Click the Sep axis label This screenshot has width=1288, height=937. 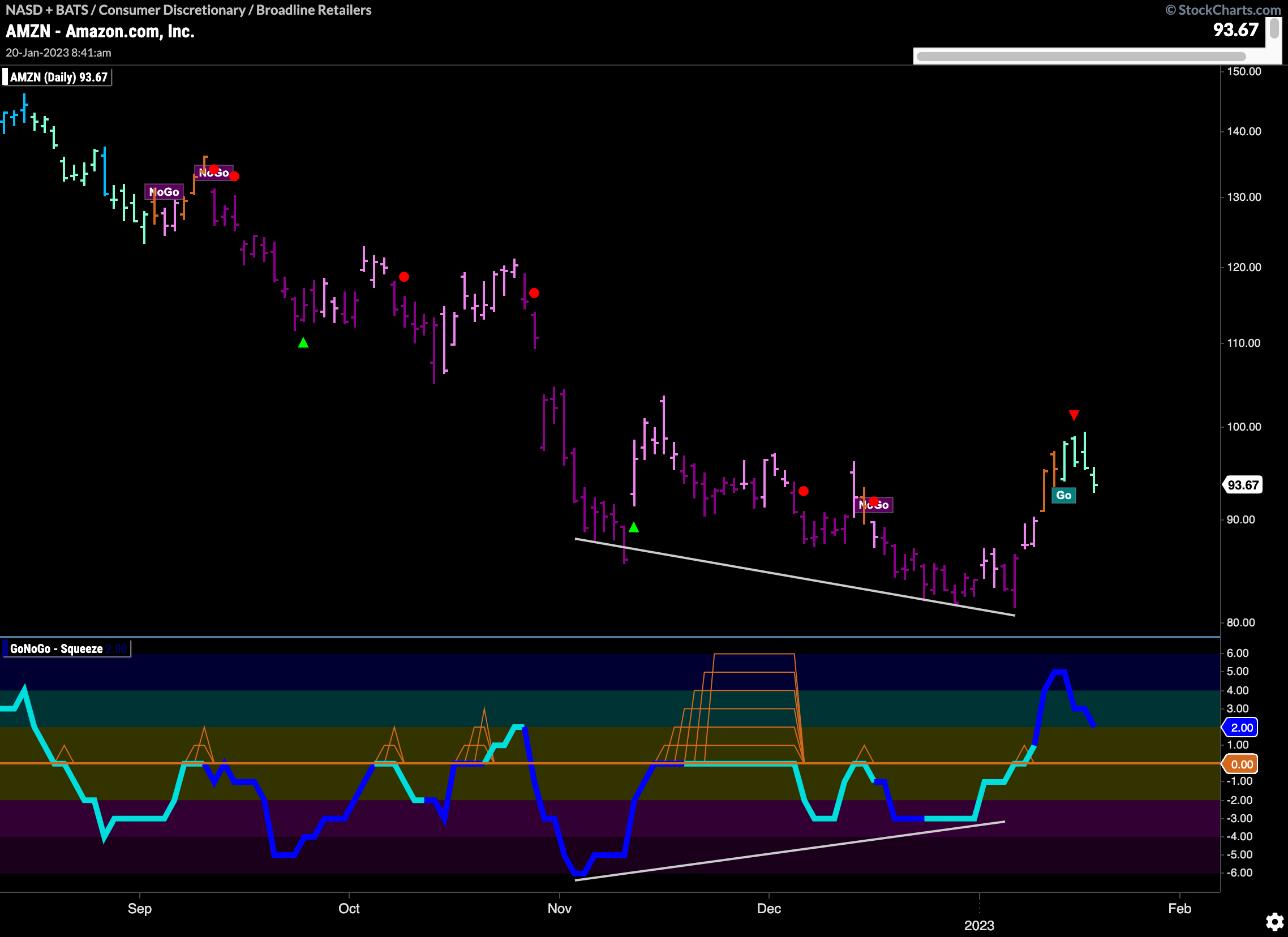[x=139, y=908]
